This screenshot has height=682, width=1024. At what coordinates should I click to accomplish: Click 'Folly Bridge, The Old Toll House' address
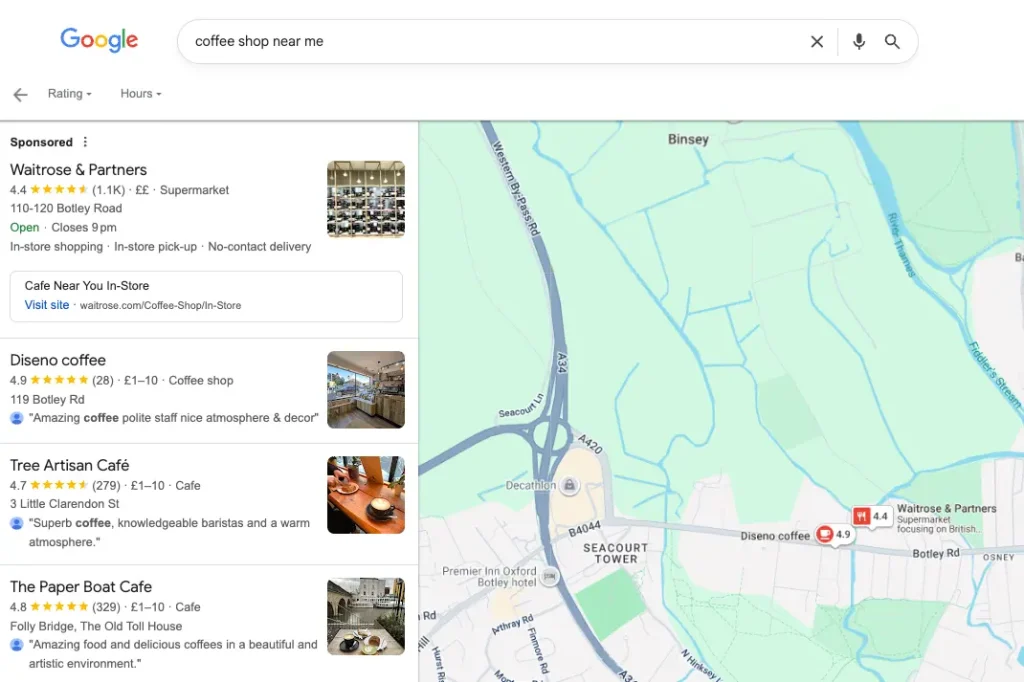(x=96, y=626)
